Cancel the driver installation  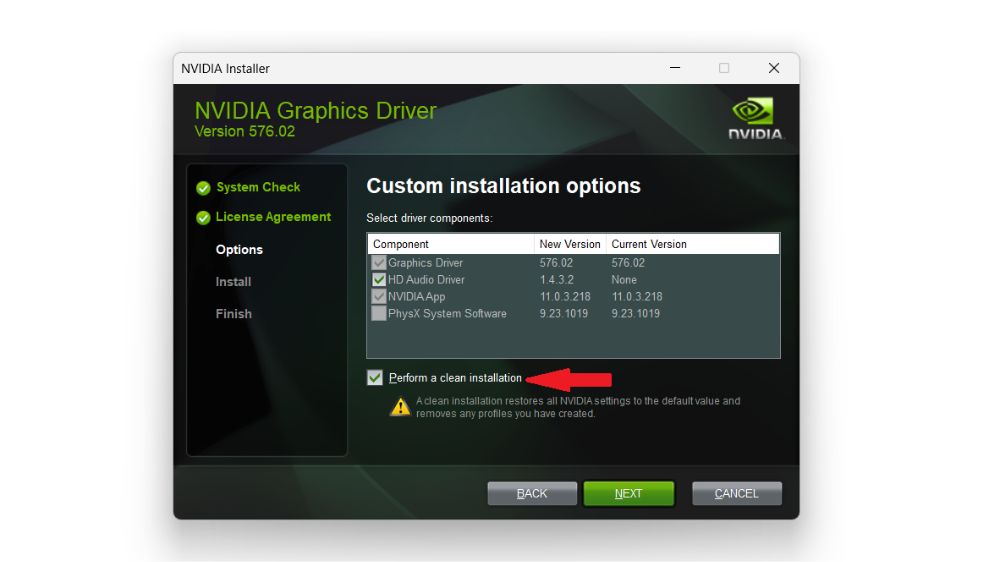click(736, 494)
